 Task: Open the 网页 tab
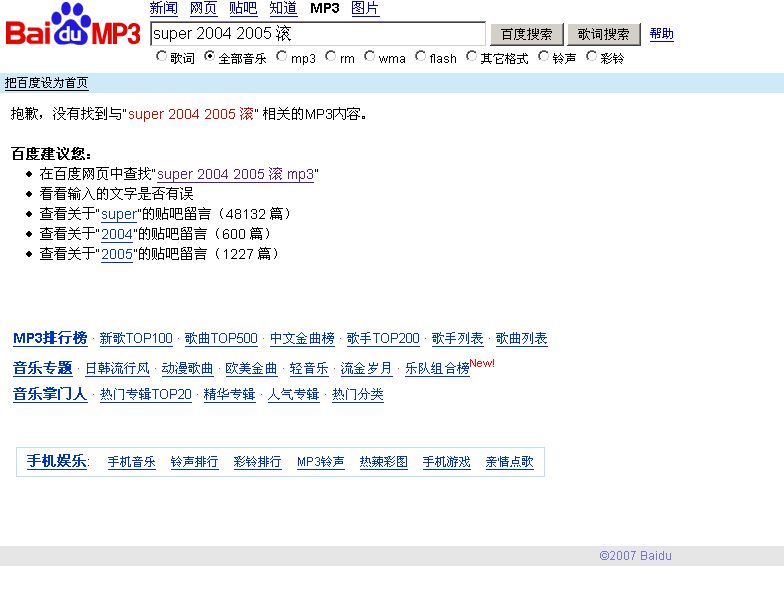pyautogui.click(x=204, y=8)
